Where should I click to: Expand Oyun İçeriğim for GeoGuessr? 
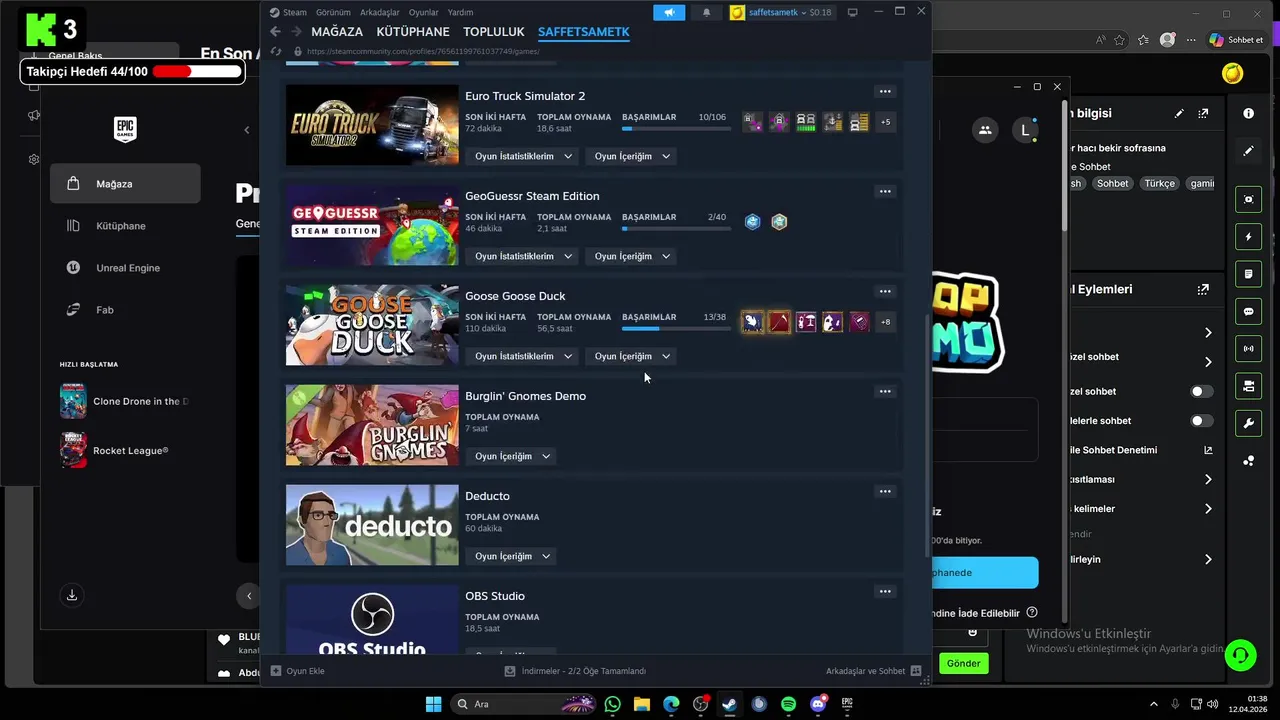[x=631, y=256]
